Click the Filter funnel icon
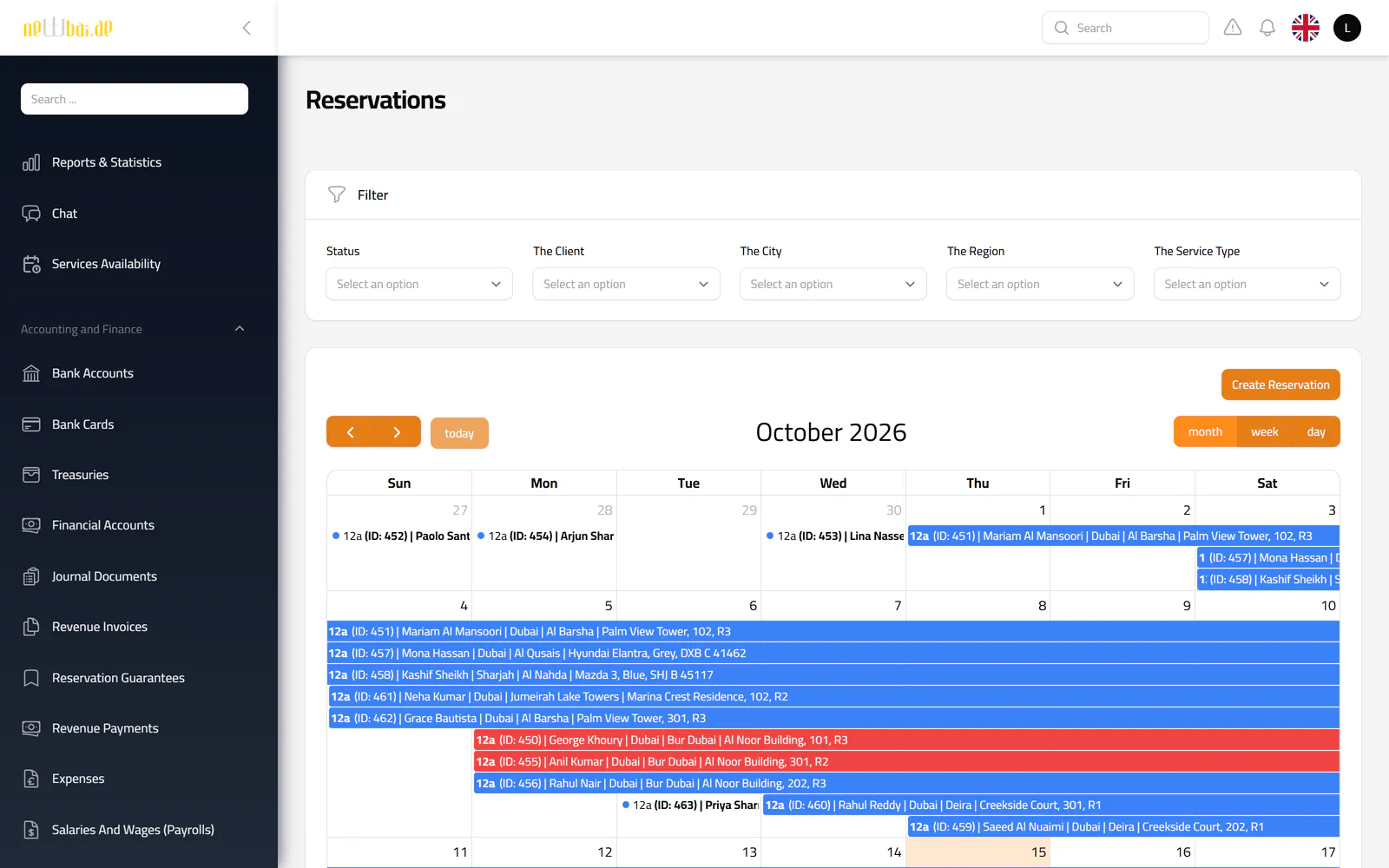 pos(337,194)
